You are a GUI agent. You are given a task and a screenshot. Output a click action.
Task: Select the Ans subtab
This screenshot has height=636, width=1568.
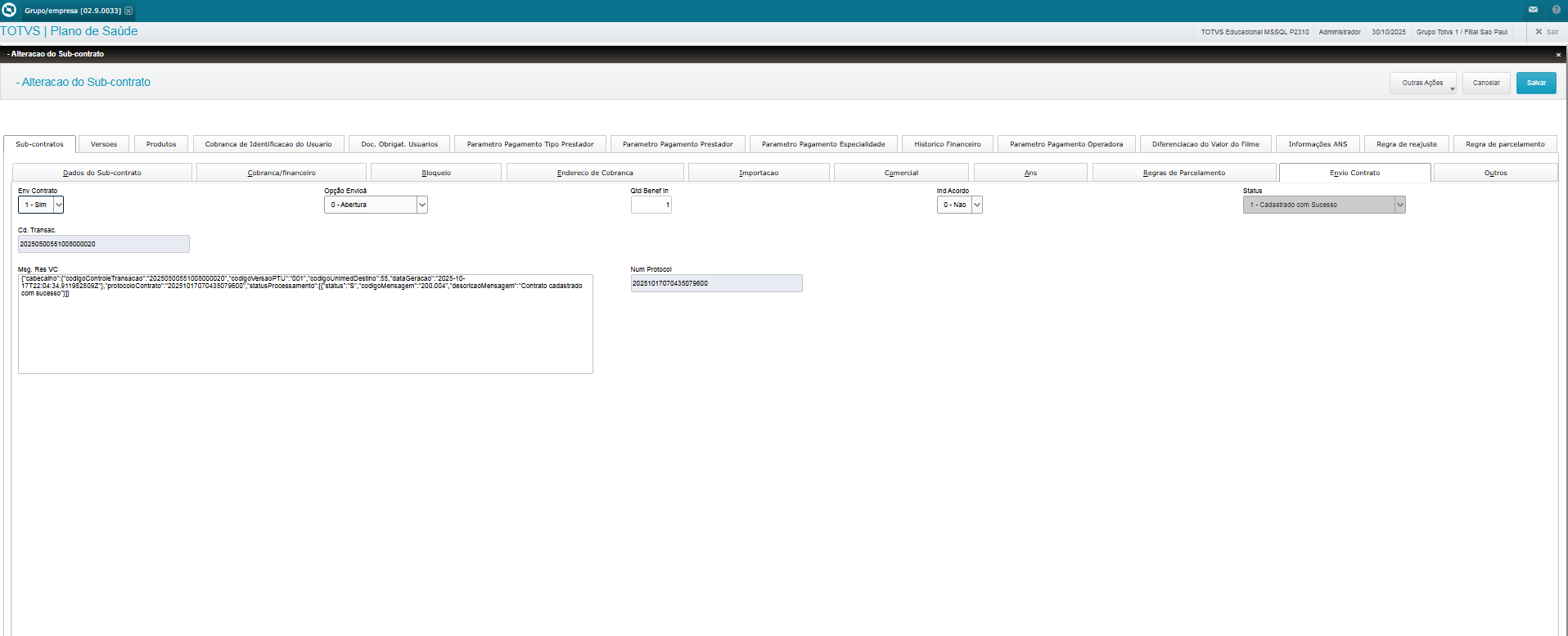coord(1030,173)
